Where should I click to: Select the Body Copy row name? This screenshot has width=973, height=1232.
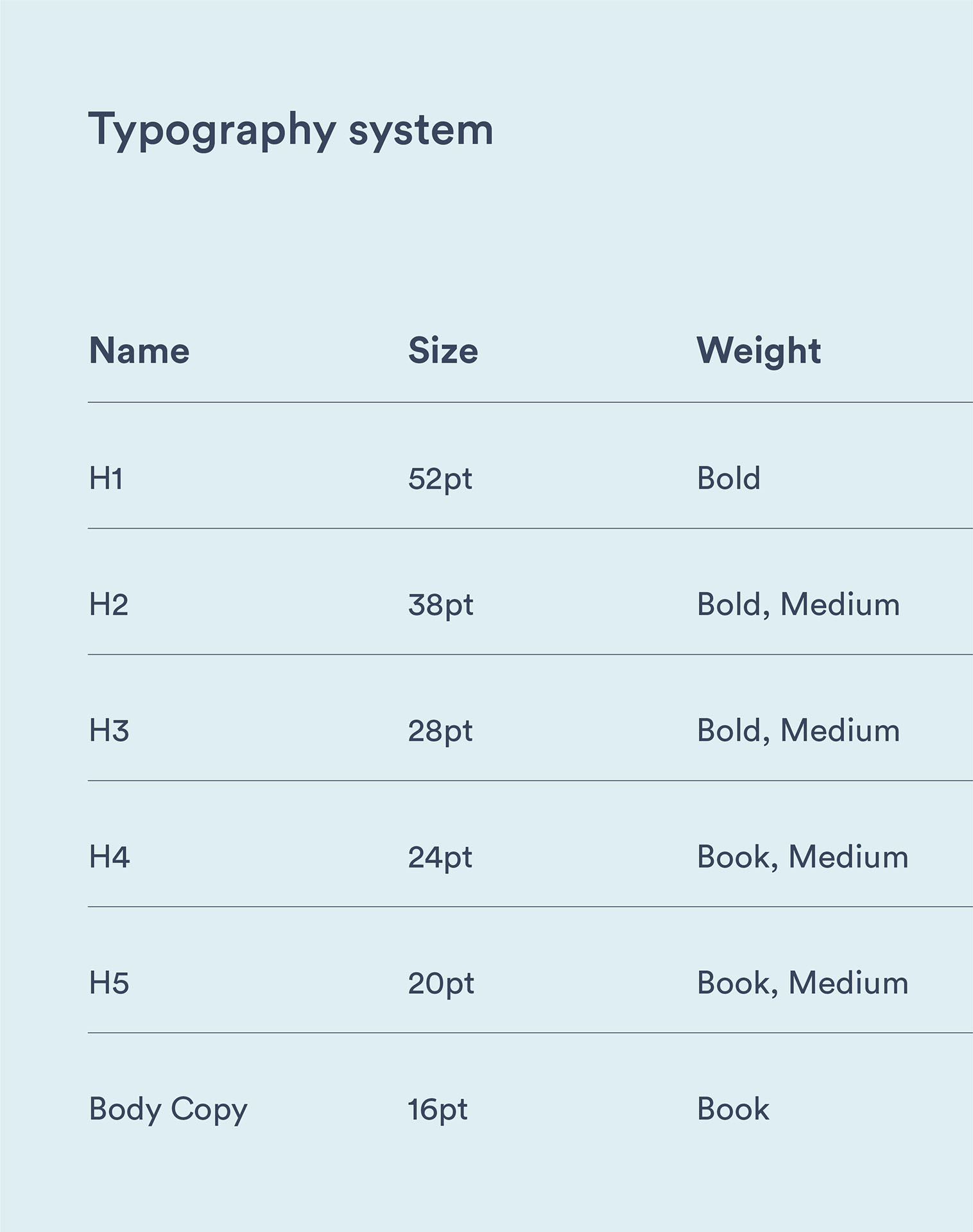coord(168,1111)
